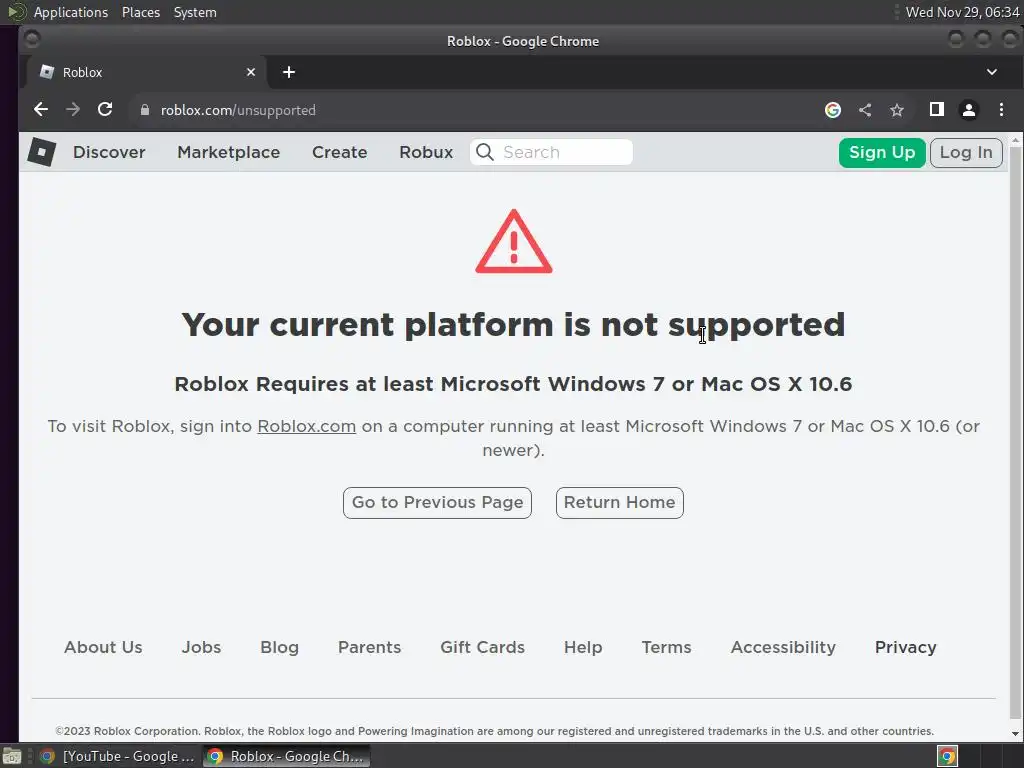Follow the Roblox.com hyperlink in message
1024x768 pixels.
coord(306,426)
